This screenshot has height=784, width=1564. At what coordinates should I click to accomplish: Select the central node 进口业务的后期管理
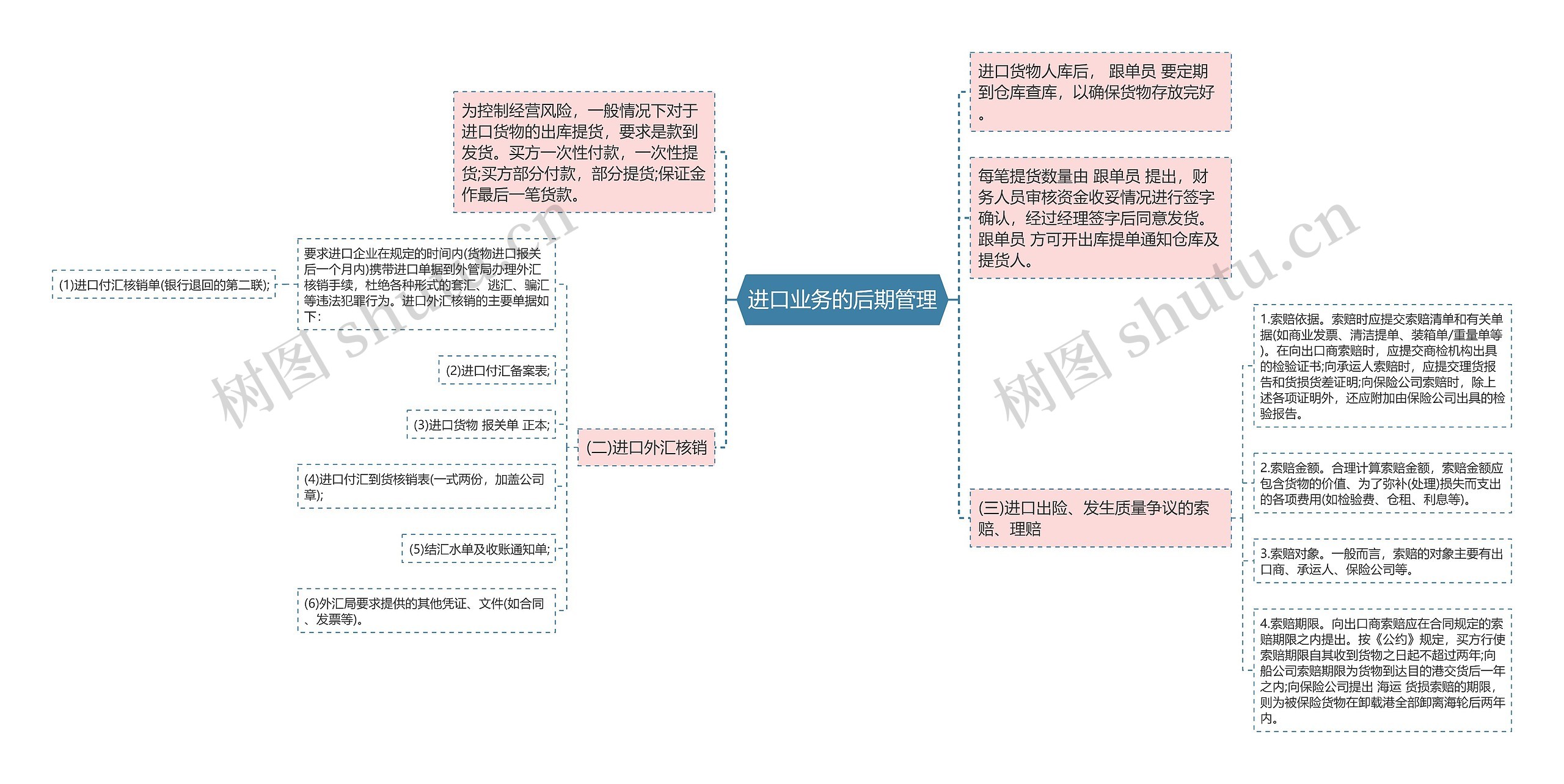pyautogui.click(x=842, y=300)
